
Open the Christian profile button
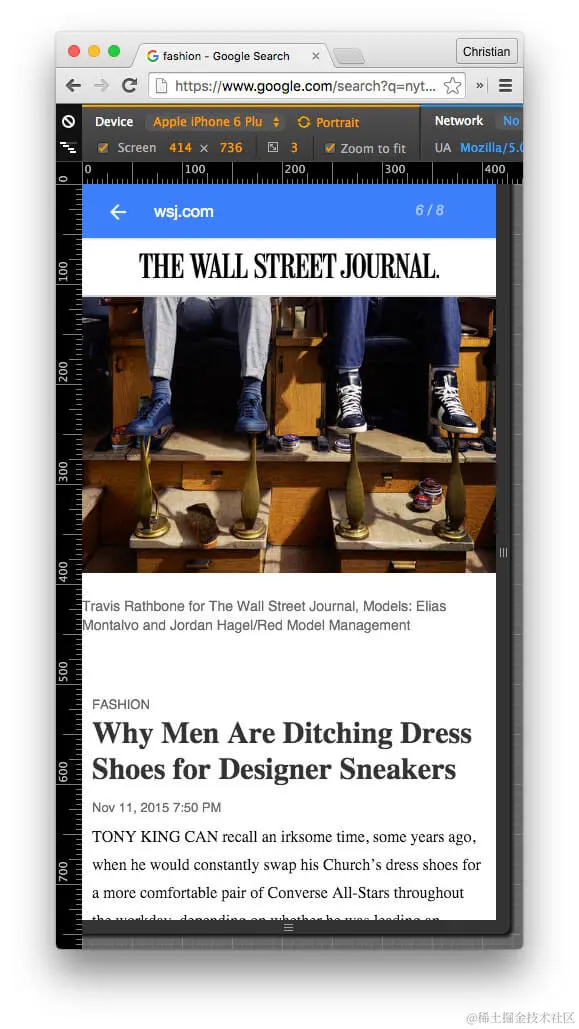tap(486, 51)
